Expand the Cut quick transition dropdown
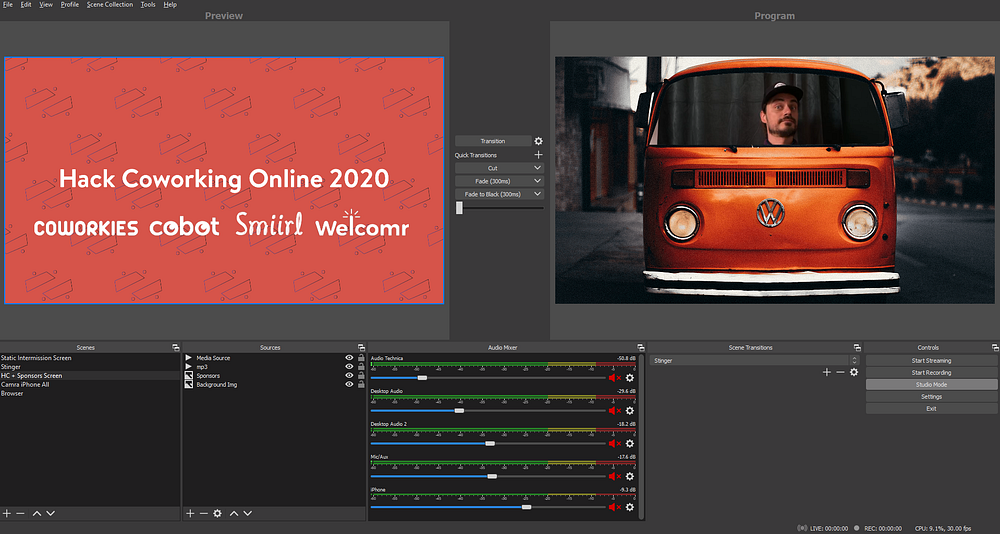1000x534 pixels. (x=538, y=168)
